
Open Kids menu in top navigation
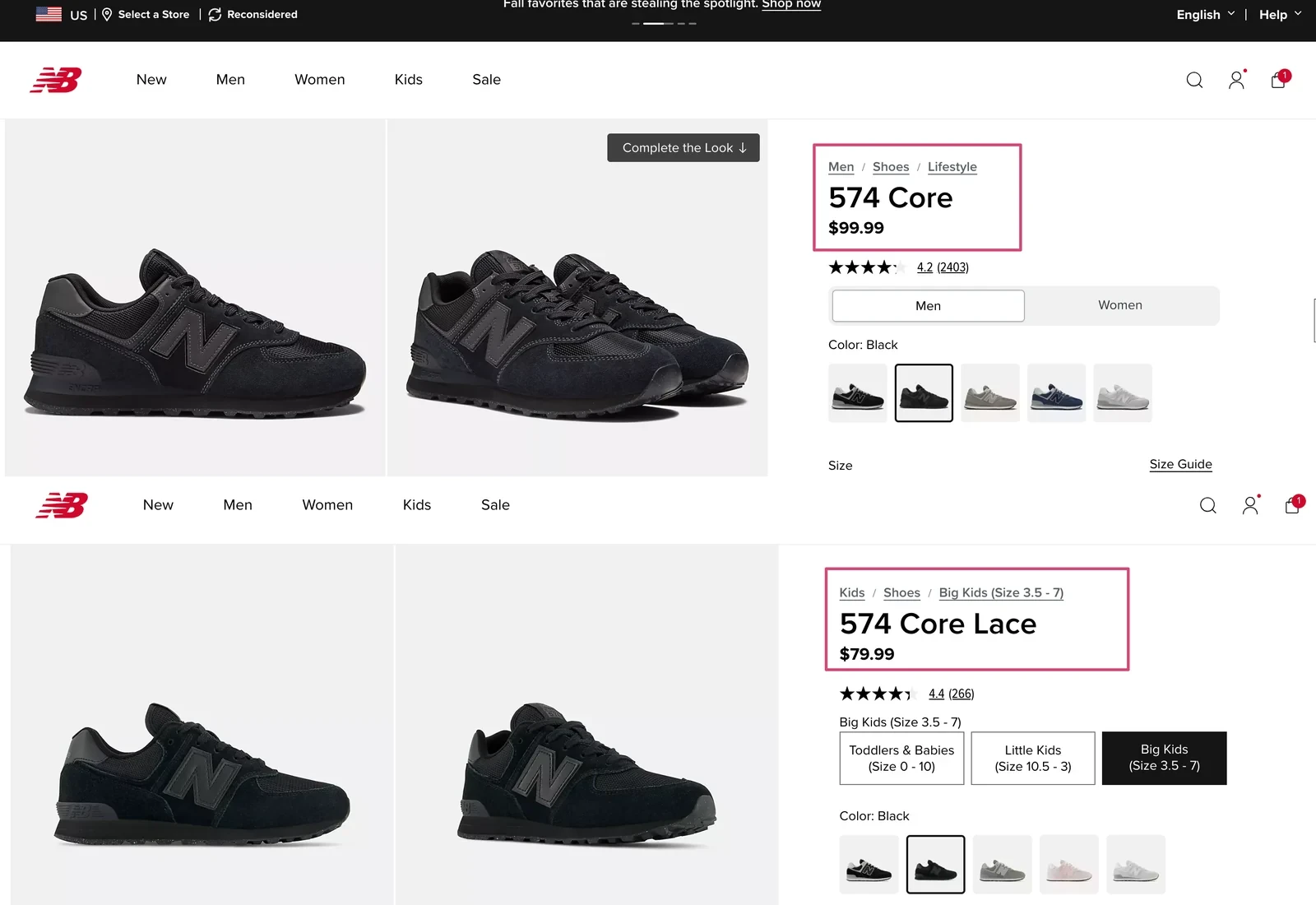[x=409, y=80]
